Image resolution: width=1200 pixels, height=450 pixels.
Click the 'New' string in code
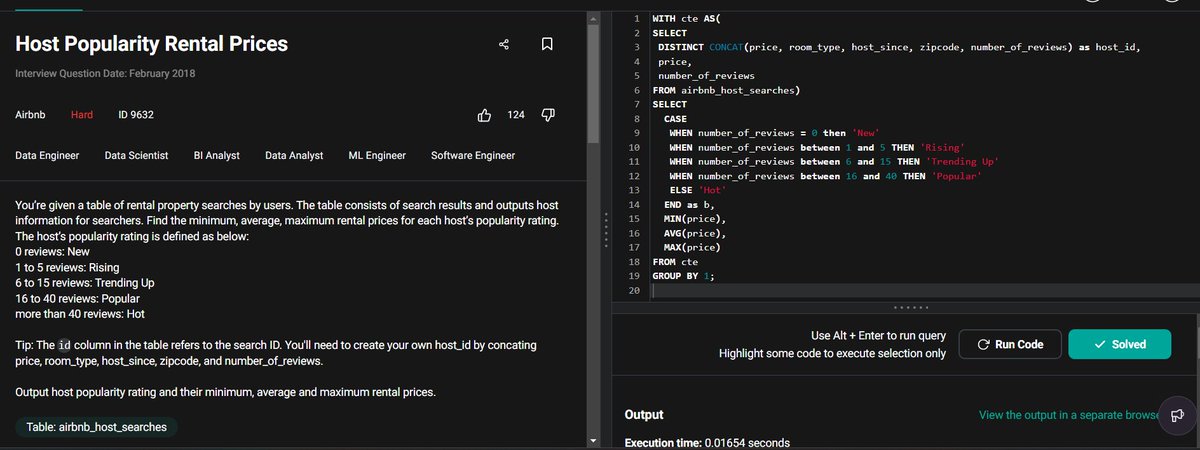click(867, 133)
